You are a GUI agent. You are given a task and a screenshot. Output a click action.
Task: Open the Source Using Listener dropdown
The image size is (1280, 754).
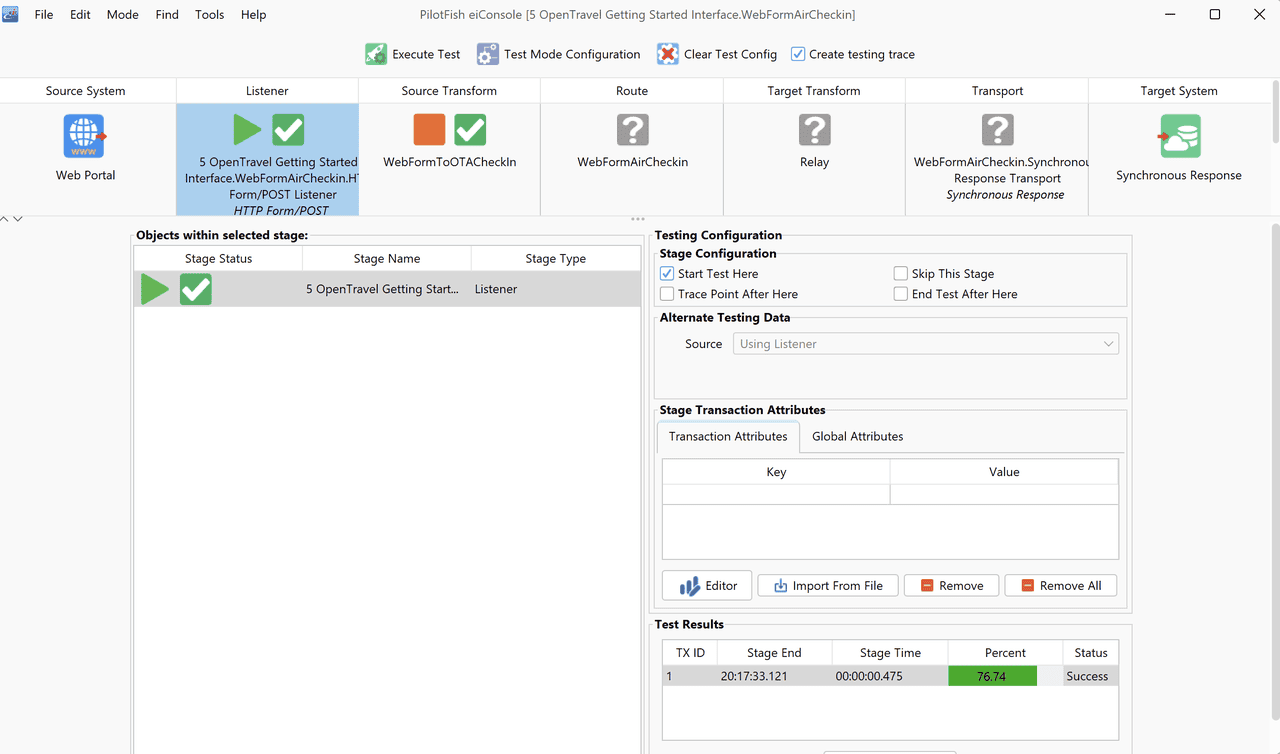pos(926,344)
